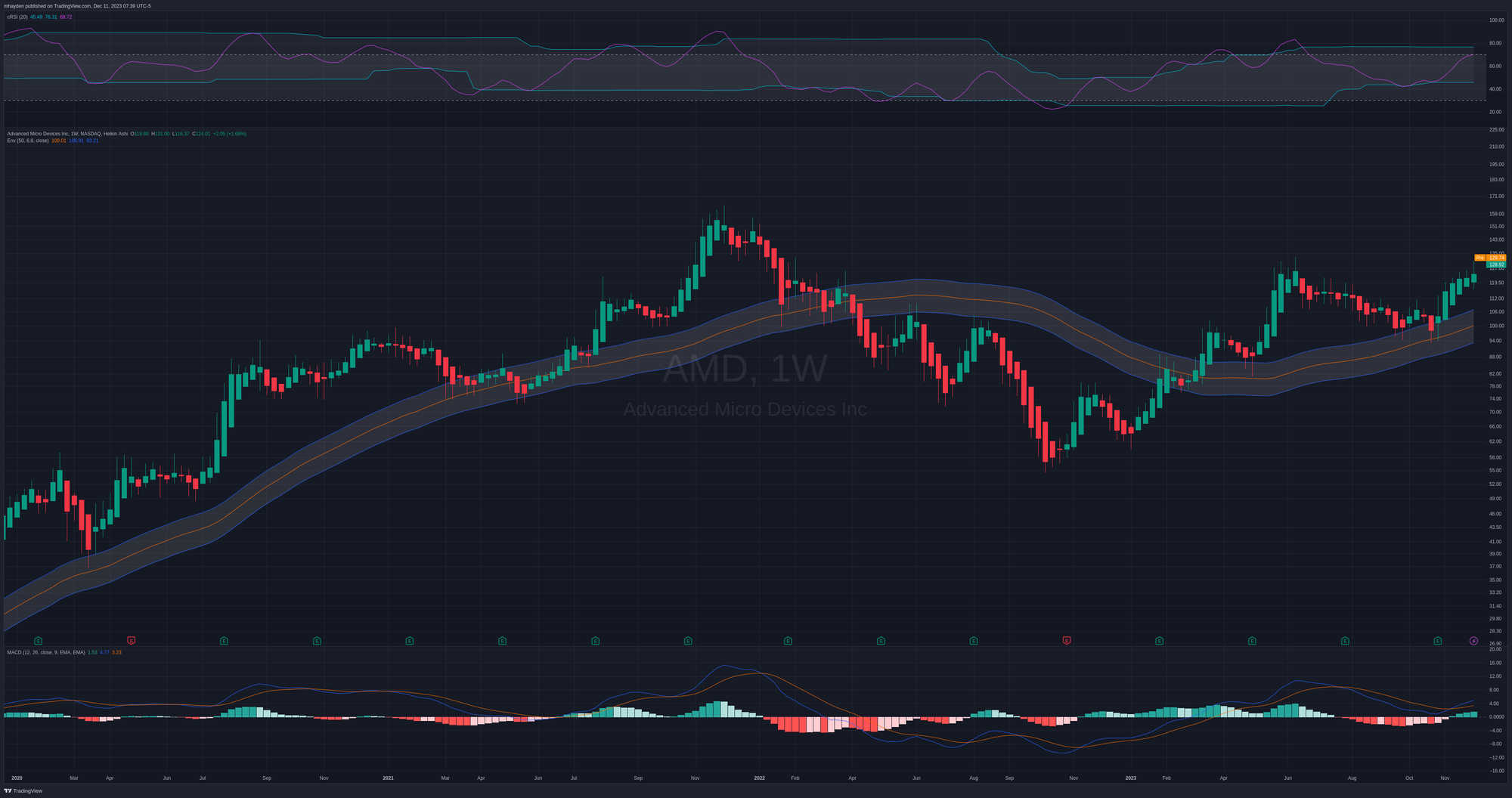Image resolution: width=1512 pixels, height=798 pixels.
Task: Click the 80.00 label on the cRSI scale
Action: point(1496,43)
